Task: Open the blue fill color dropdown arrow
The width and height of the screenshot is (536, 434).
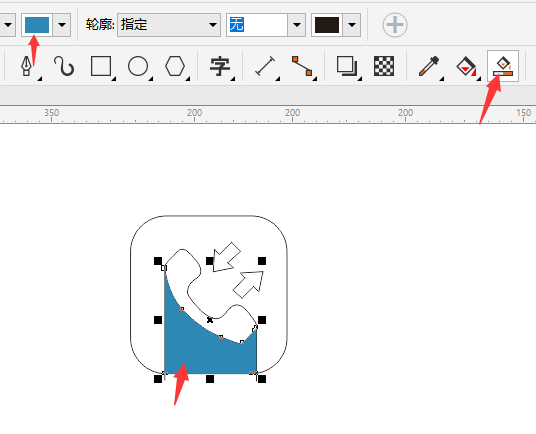Action: pos(62,25)
